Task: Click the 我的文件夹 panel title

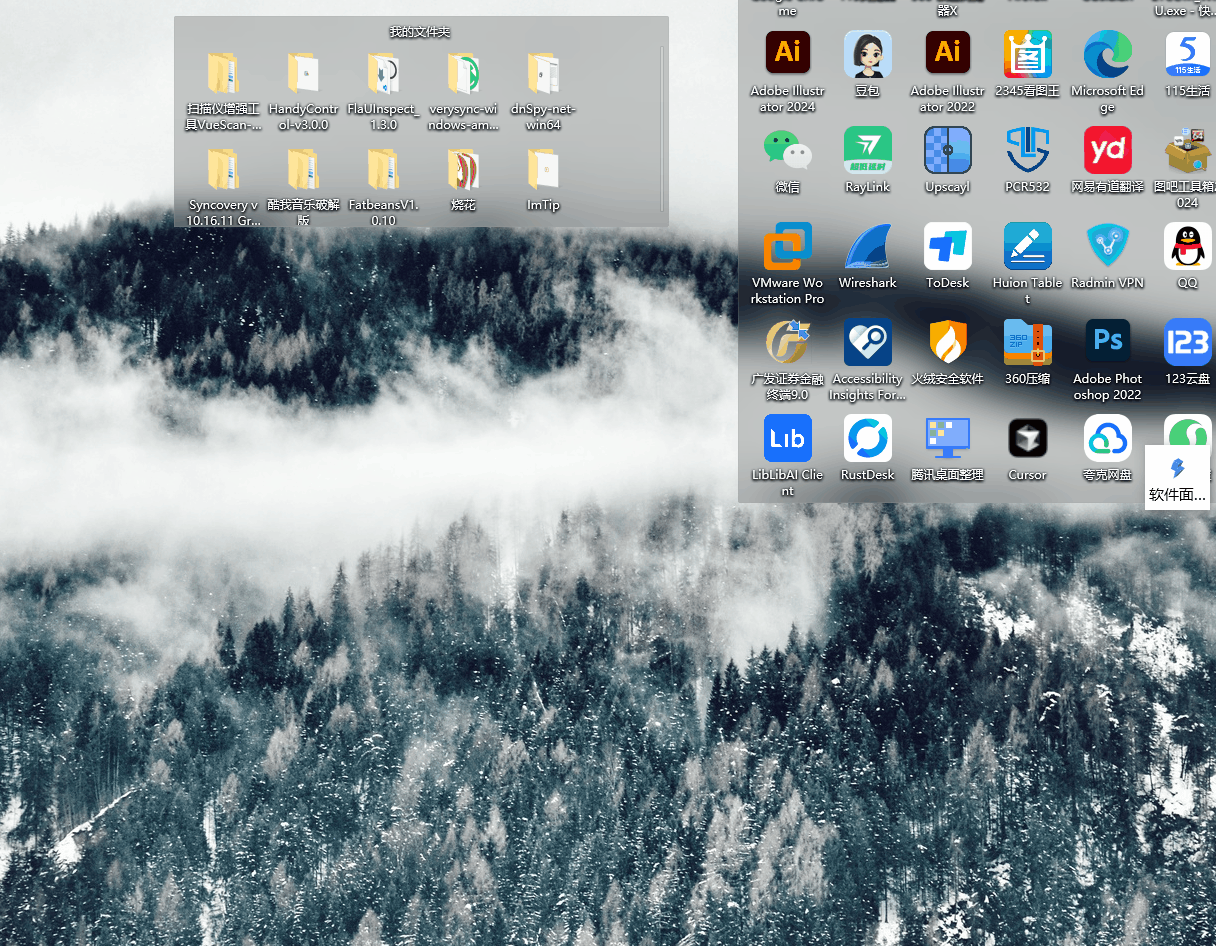Action: tap(420, 32)
